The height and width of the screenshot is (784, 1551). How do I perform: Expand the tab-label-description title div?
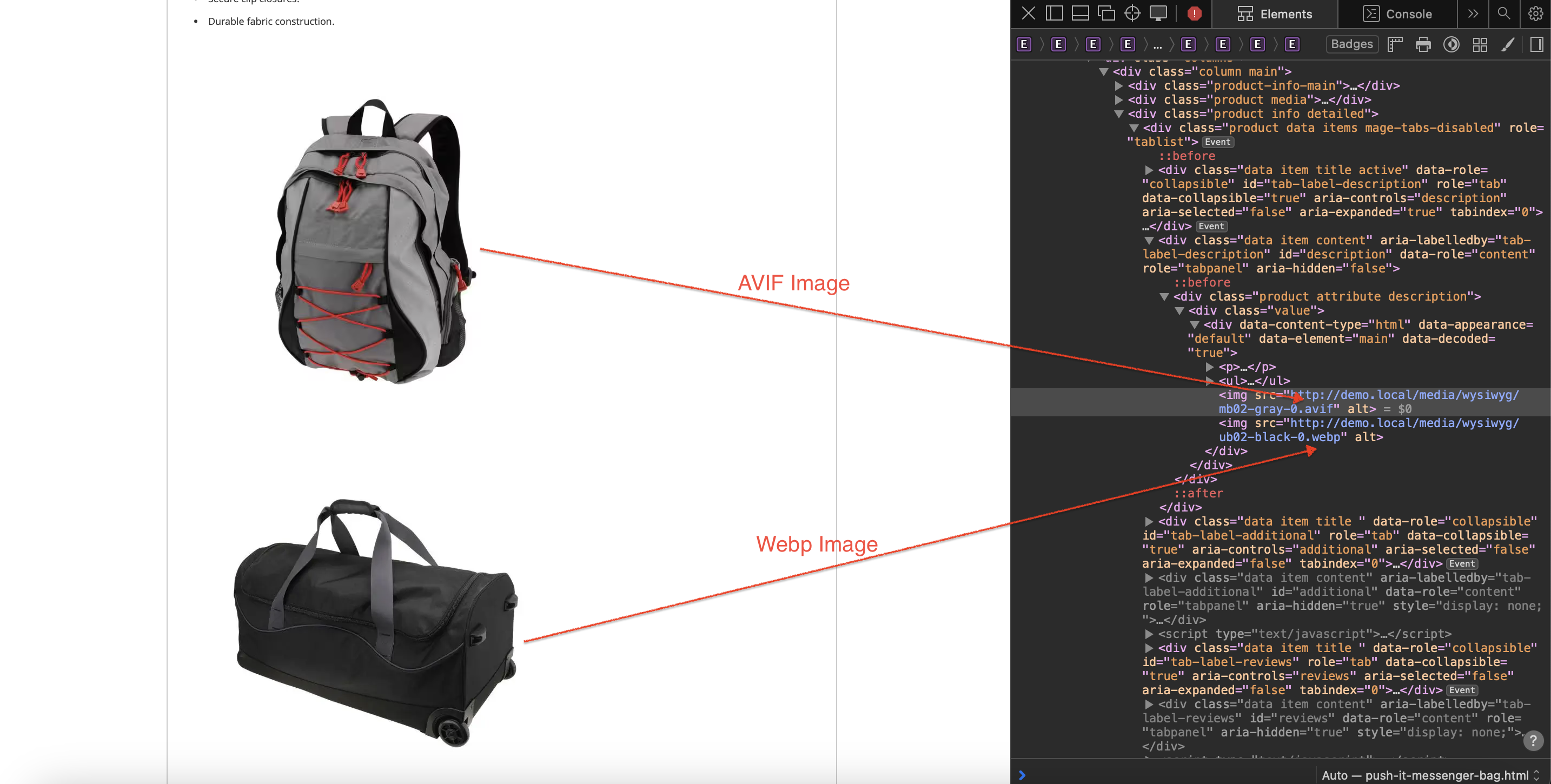tap(1149, 170)
